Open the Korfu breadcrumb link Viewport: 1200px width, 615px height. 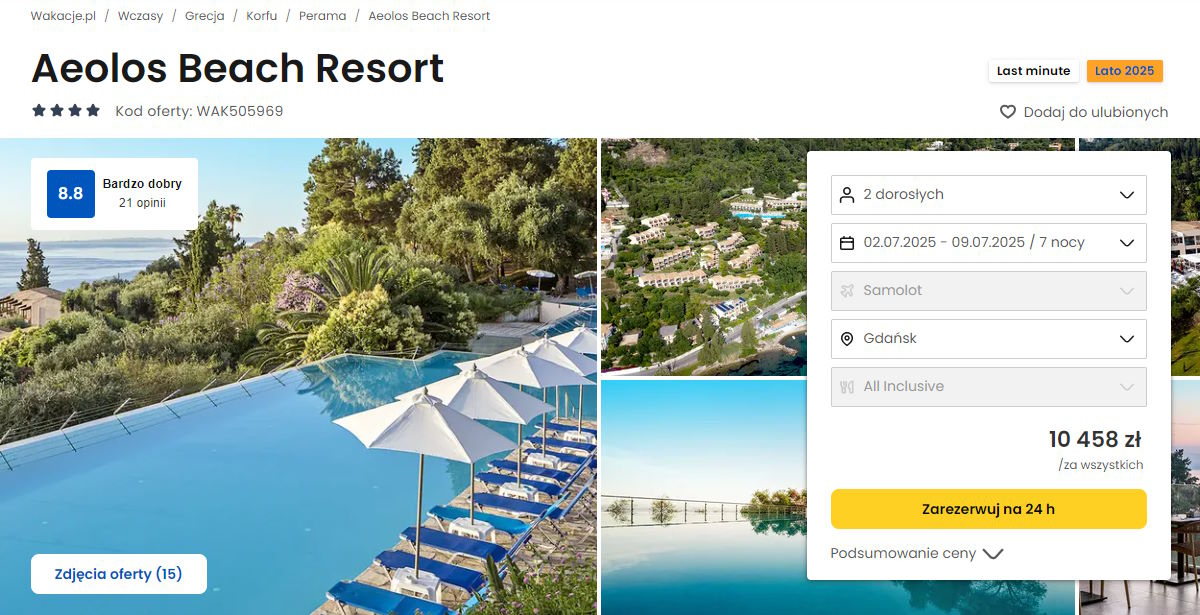tap(261, 16)
